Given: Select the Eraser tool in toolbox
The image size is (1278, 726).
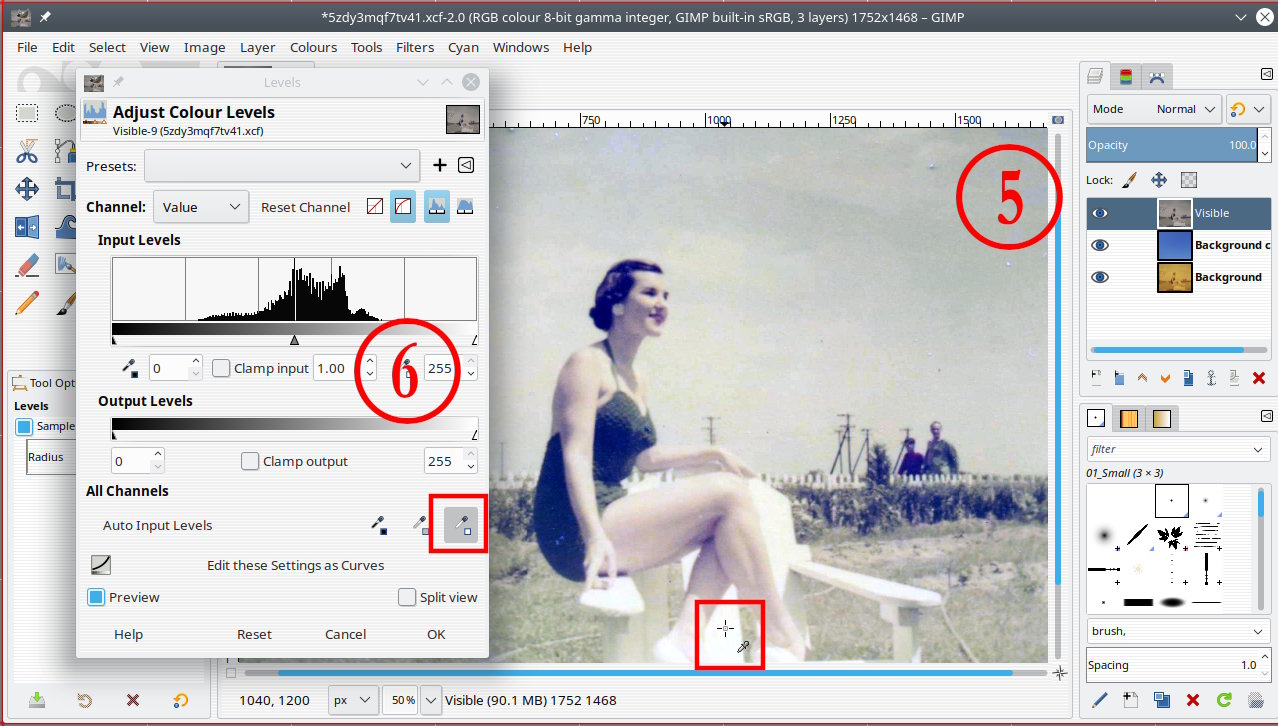Looking at the screenshot, I should 27,265.
